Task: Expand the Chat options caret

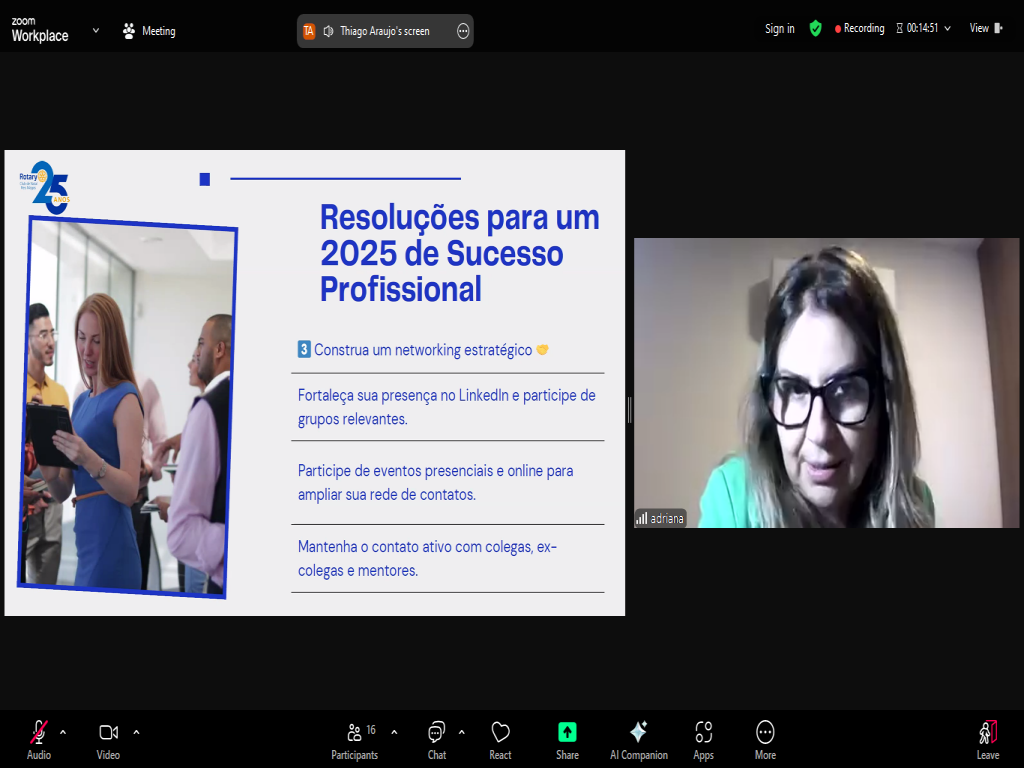Action: [461, 731]
